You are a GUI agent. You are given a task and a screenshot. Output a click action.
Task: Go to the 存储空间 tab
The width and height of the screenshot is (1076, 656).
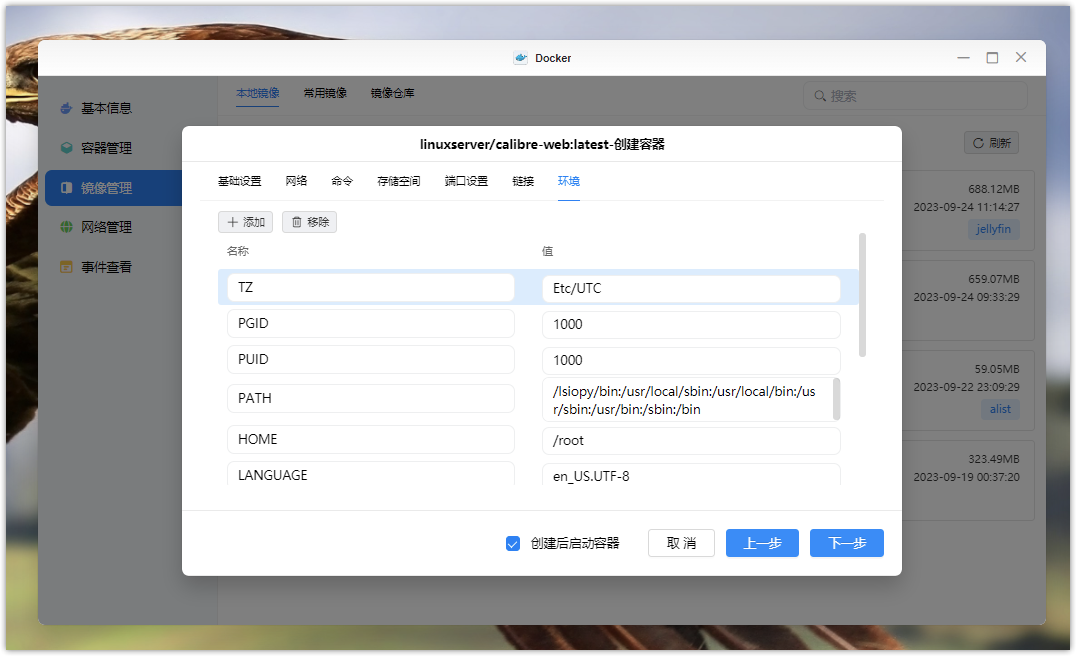[x=399, y=181]
